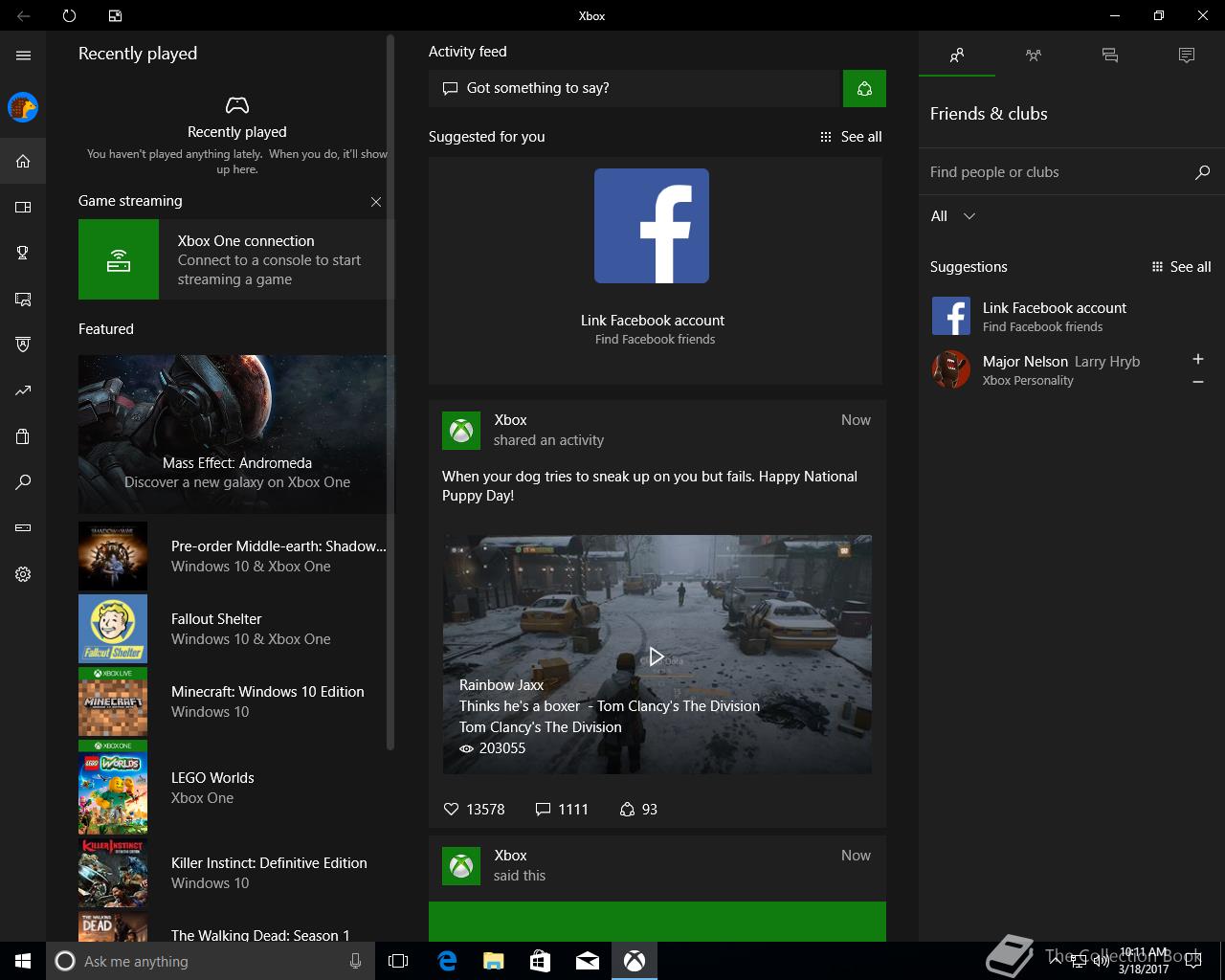Open comments showing 1111
This screenshot has height=980, width=1225.
coord(562,810)
